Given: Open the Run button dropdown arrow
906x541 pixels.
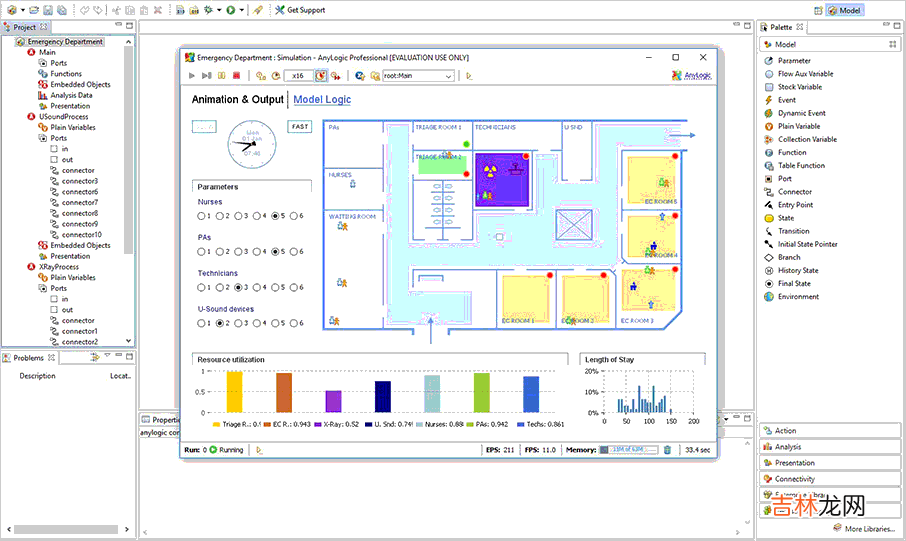Looking at the screenshot, I should click(x=241, y=10).
